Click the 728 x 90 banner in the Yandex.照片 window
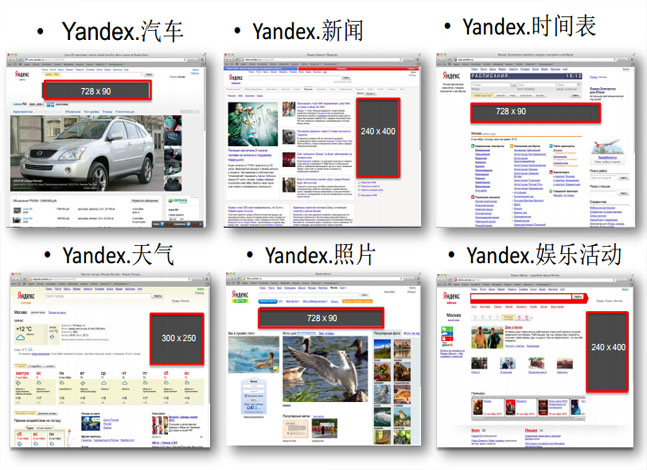This screenshot has width=647, height=470. (321, 318)
